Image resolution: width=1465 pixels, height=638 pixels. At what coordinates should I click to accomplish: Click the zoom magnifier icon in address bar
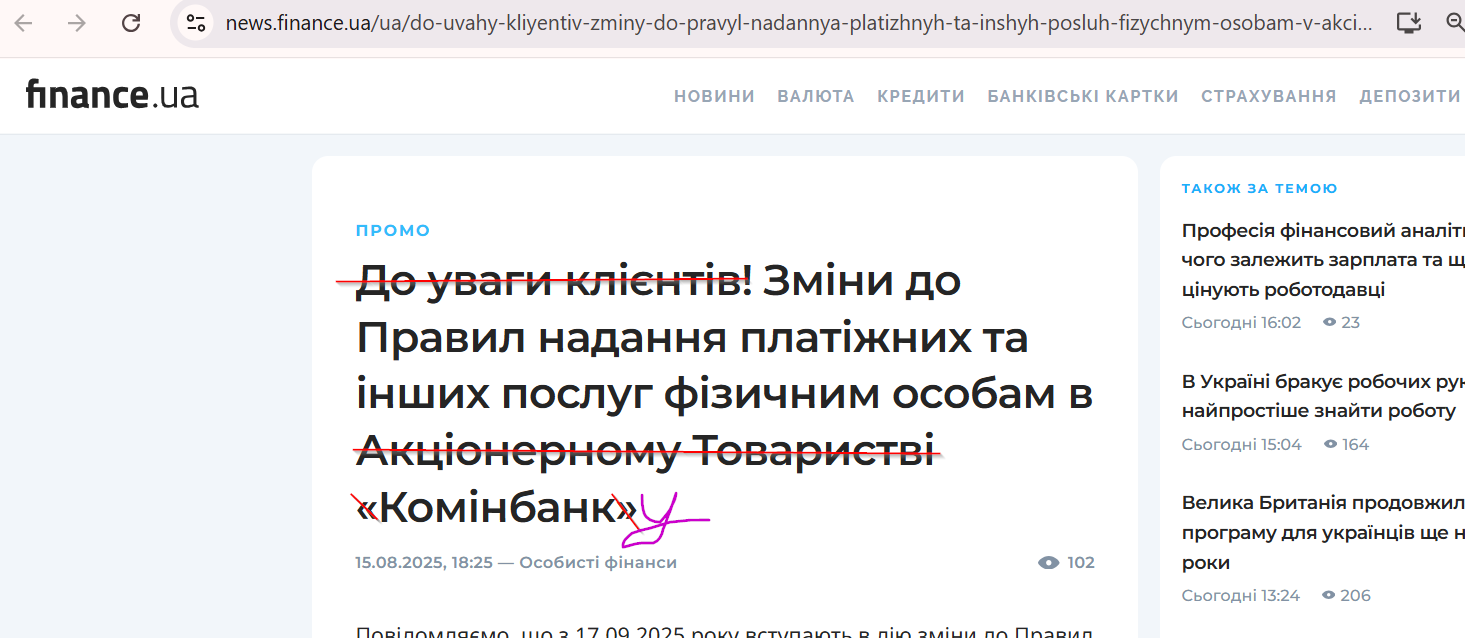click(x=1455, y=23)
